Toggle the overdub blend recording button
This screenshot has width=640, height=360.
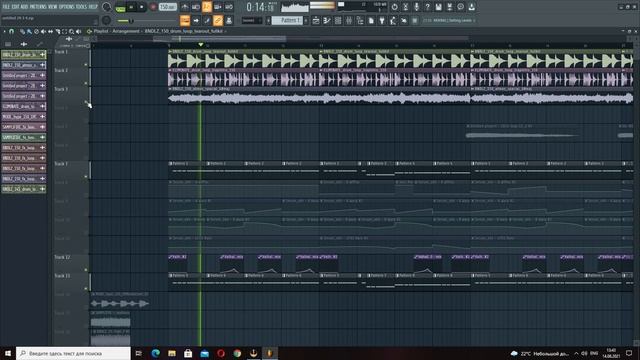tap(218, 7)
